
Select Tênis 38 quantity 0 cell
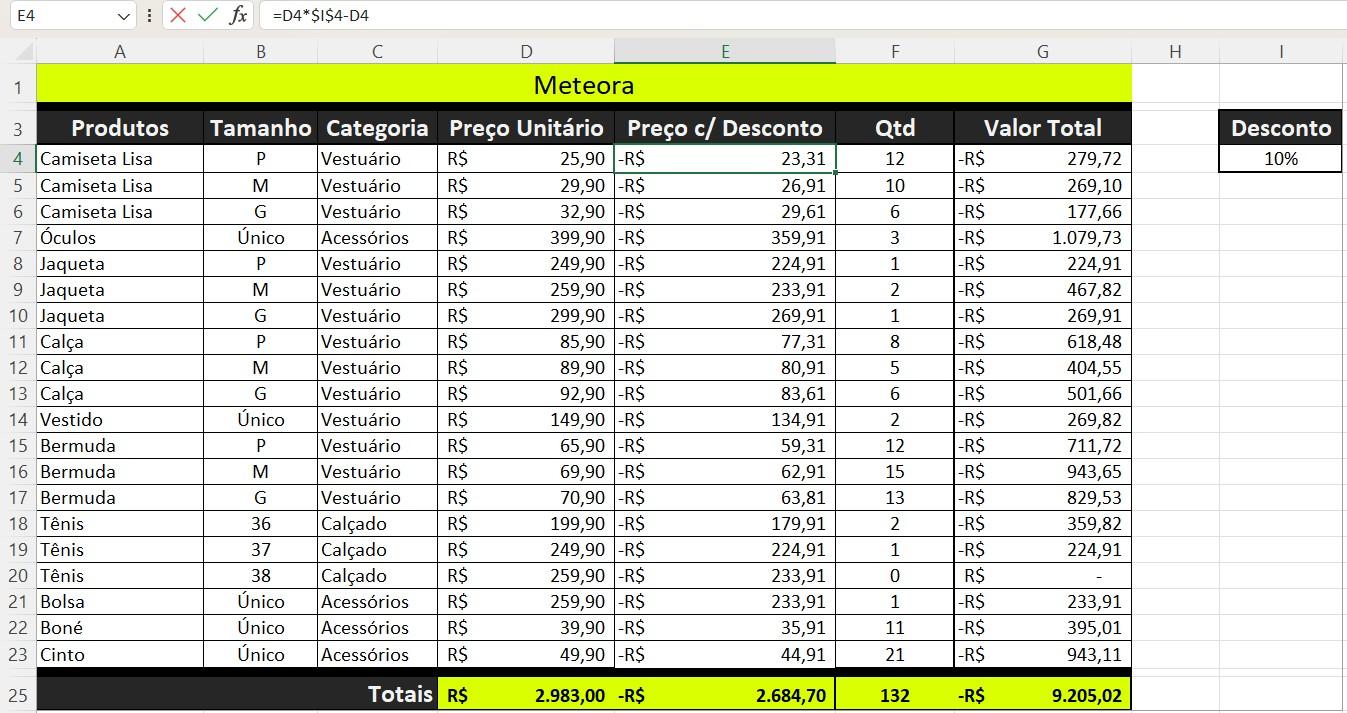pyautogui.click(x=895, y=575)
